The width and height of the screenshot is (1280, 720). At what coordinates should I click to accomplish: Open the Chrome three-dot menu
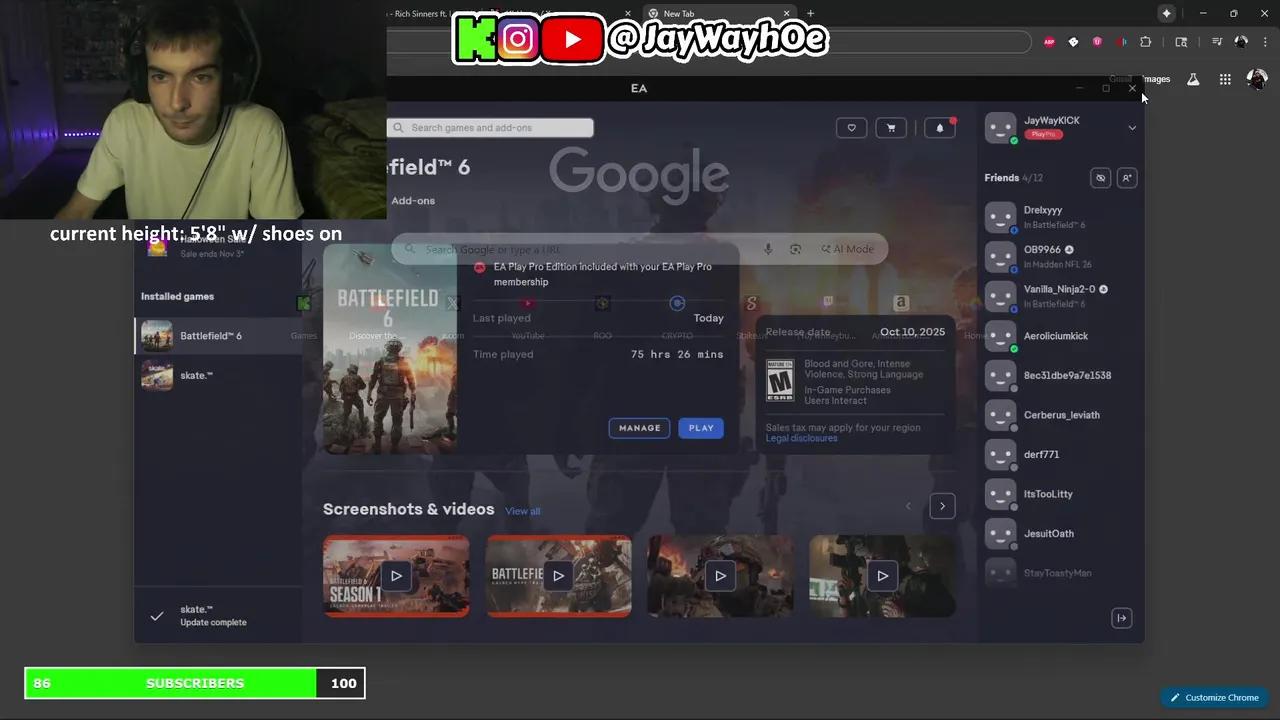coord(1265,42)
